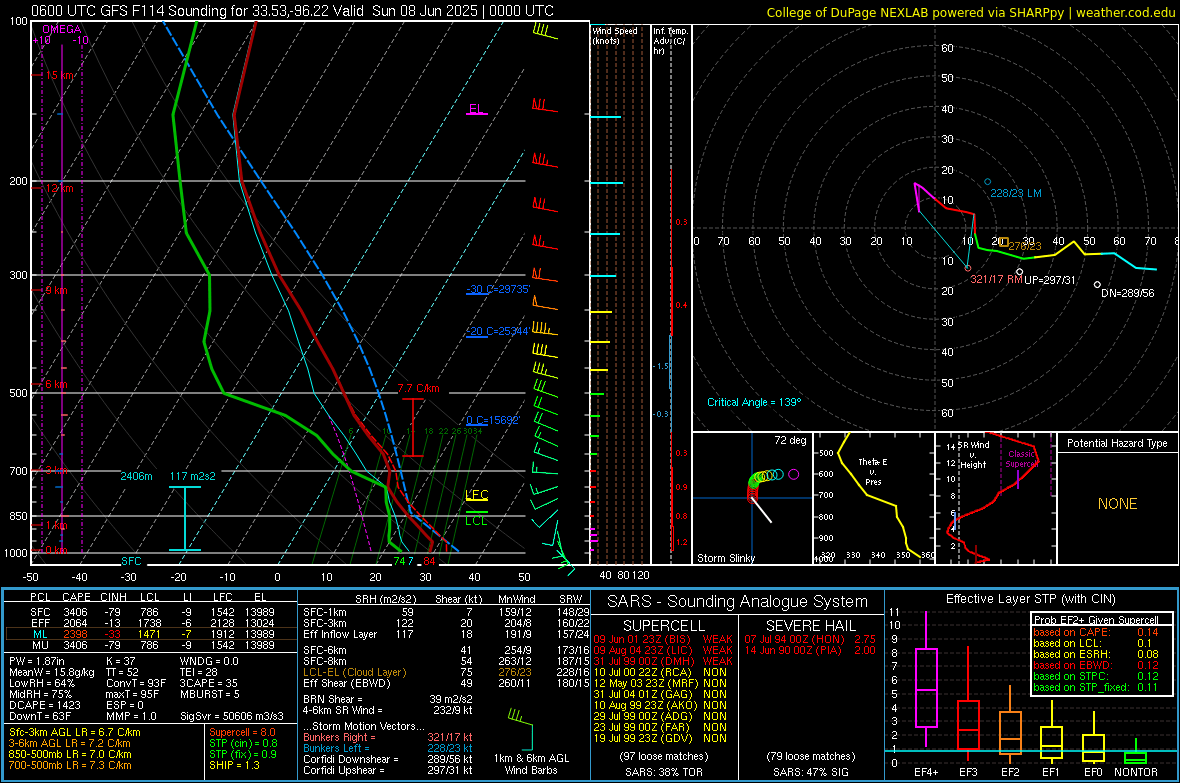Select the highlighted ML parcel row
1180x783 pixels.
coord(152,634)
